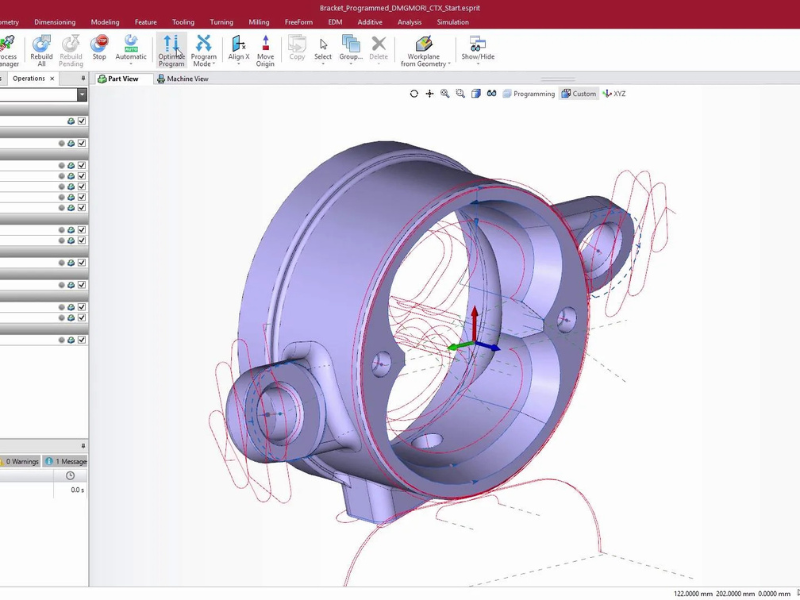
Task: Switch to the Machine View tab
Action: point(183,79)
